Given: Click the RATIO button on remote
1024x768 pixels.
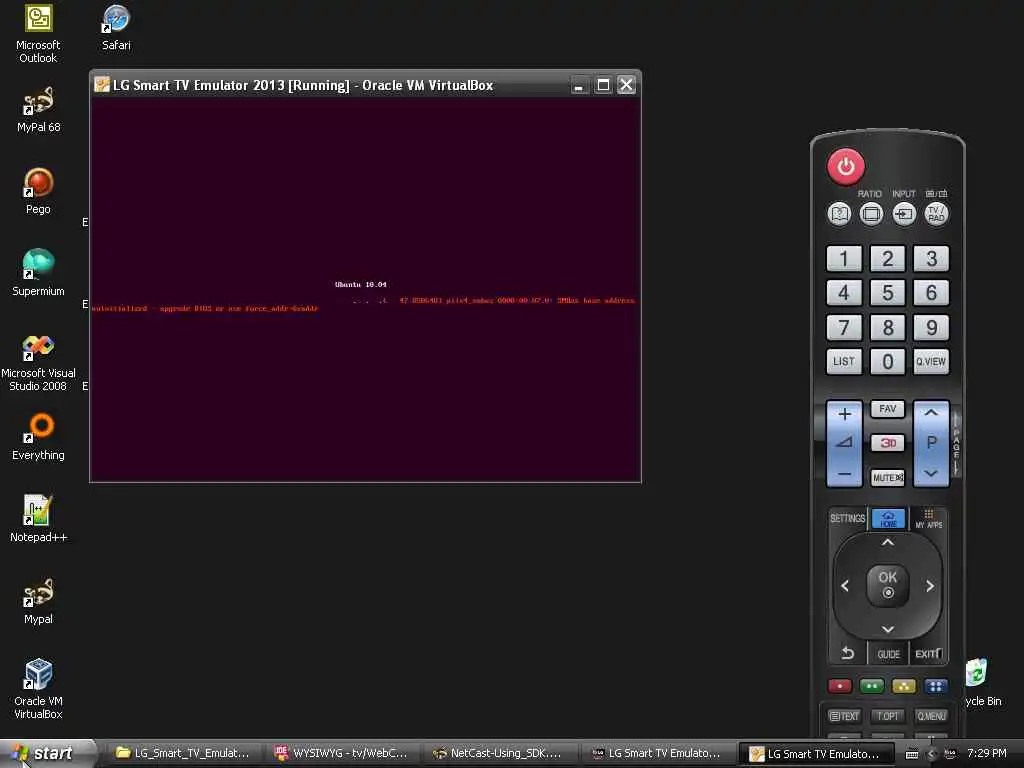Looking at the screenshot, I should click(871, 214).
